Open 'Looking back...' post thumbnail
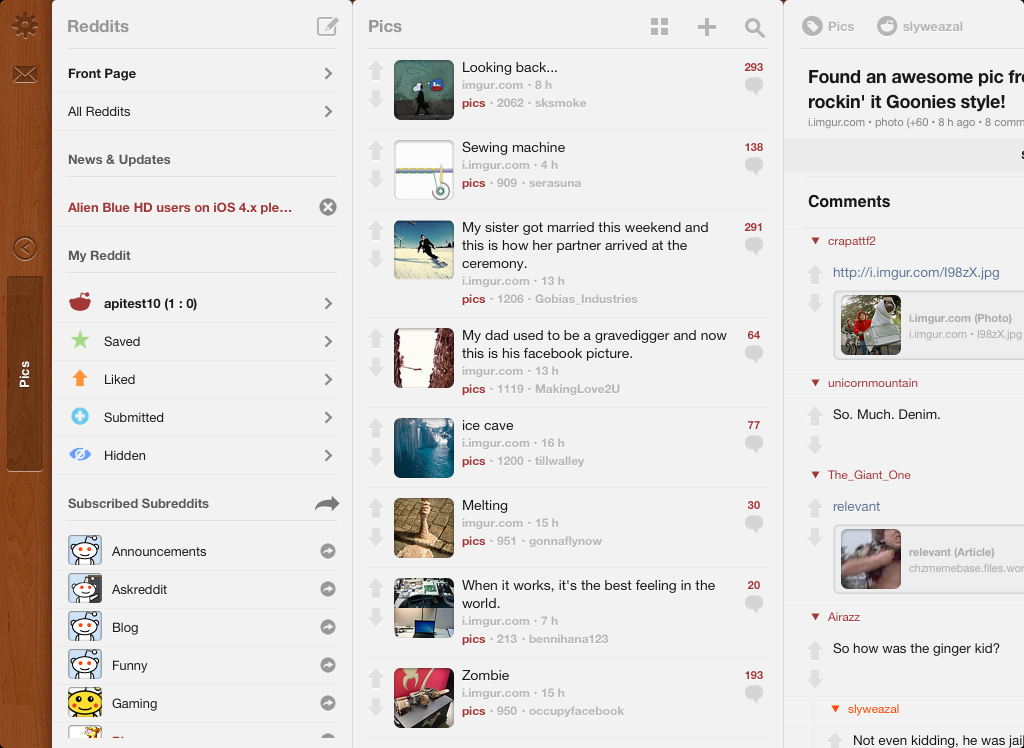Screen dimensions: 1024x748 pyautogui.click(x=424, y=90)
